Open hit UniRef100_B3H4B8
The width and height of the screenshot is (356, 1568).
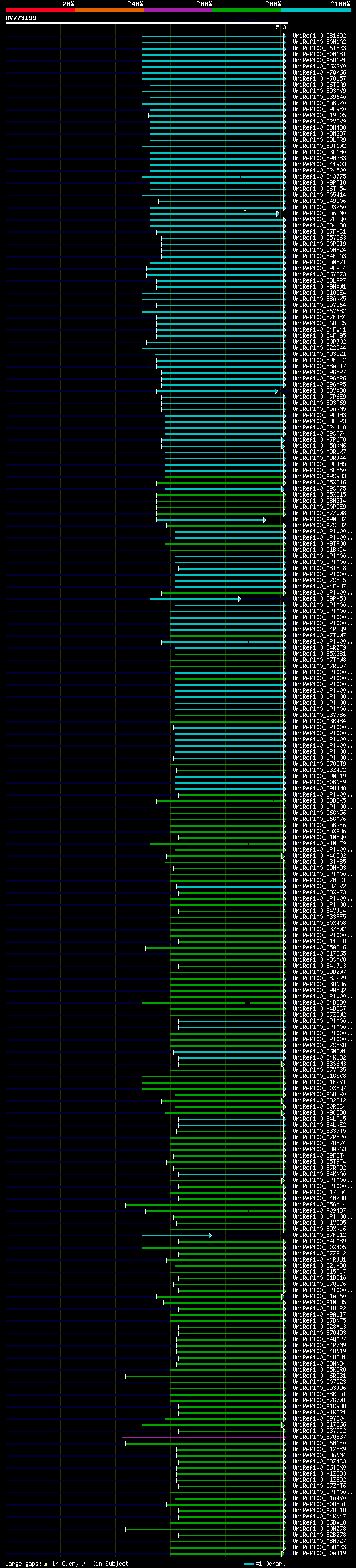click(x=319, y=127)
